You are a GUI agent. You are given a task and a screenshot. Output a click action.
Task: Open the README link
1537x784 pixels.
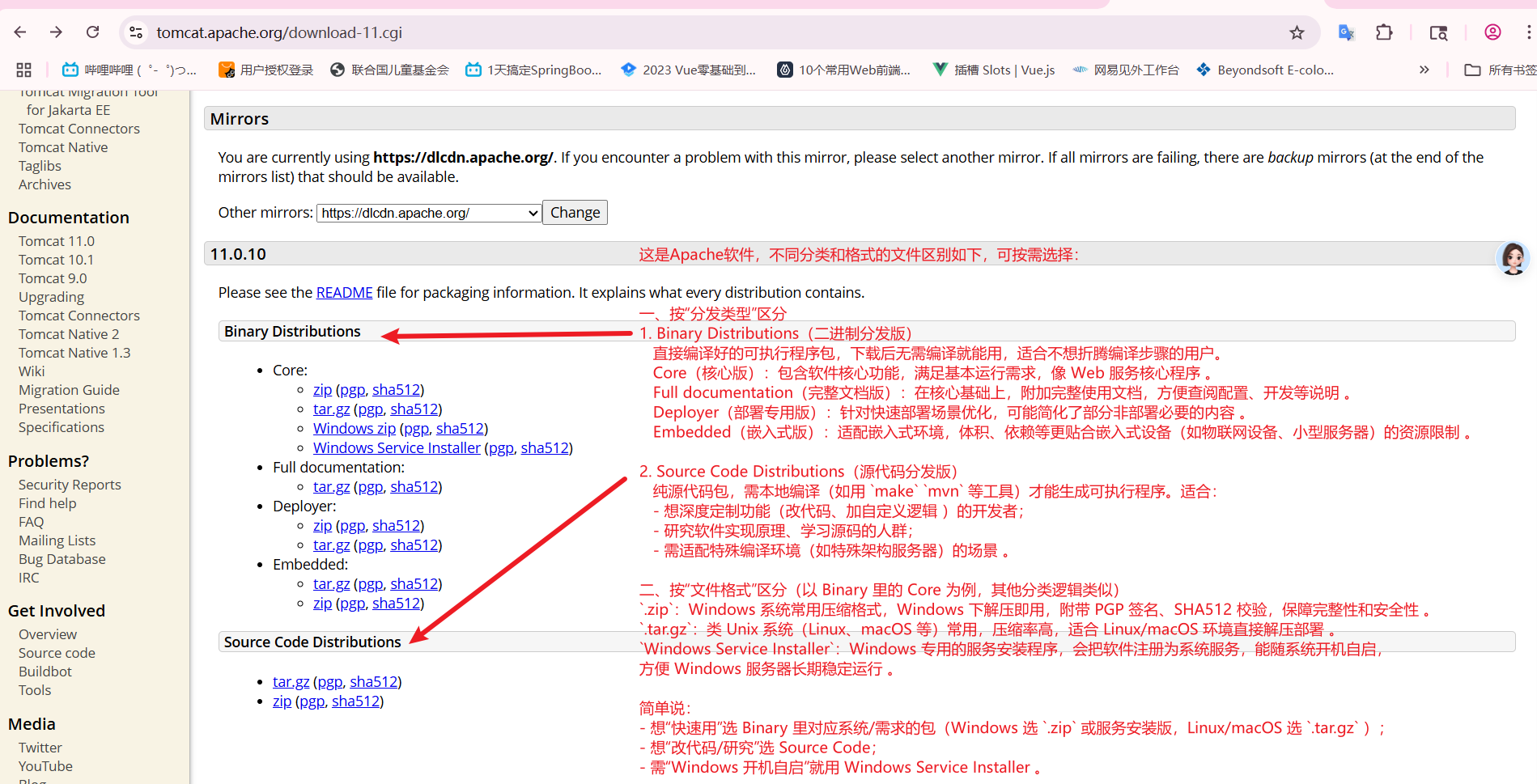tap(344, 292)
